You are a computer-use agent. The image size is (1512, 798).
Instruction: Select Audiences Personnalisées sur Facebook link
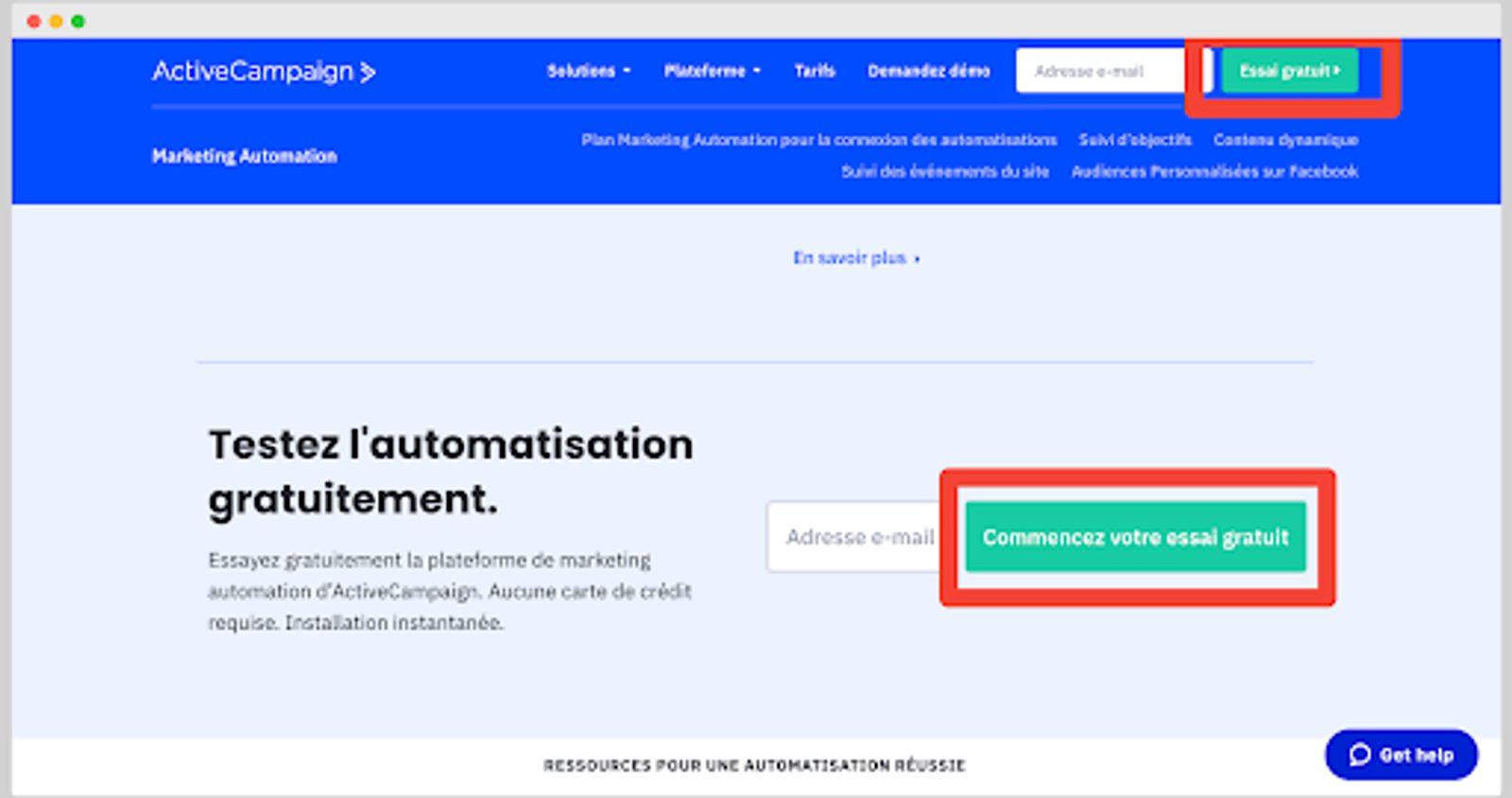(x=1214, y=171)
